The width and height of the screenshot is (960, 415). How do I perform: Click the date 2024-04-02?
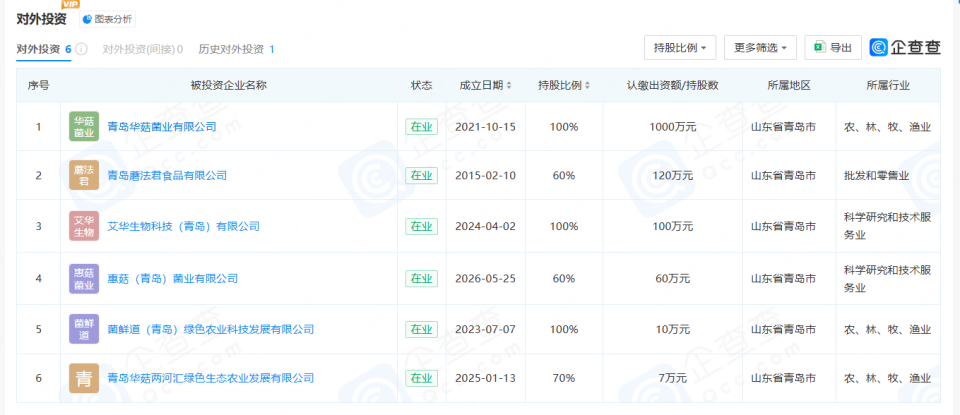point(486,226)
